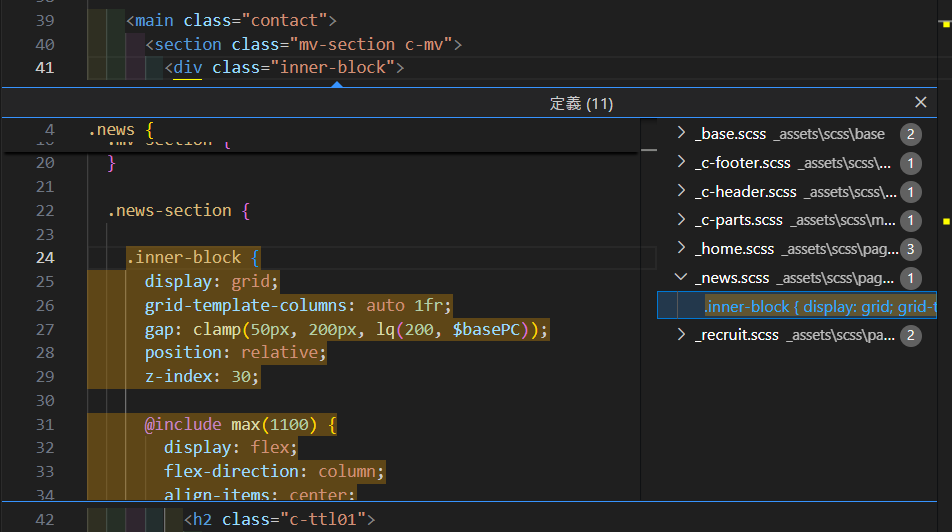Expand the _recruit.scss results chevron
Viewport: 952px width, 532px height.
681,335
